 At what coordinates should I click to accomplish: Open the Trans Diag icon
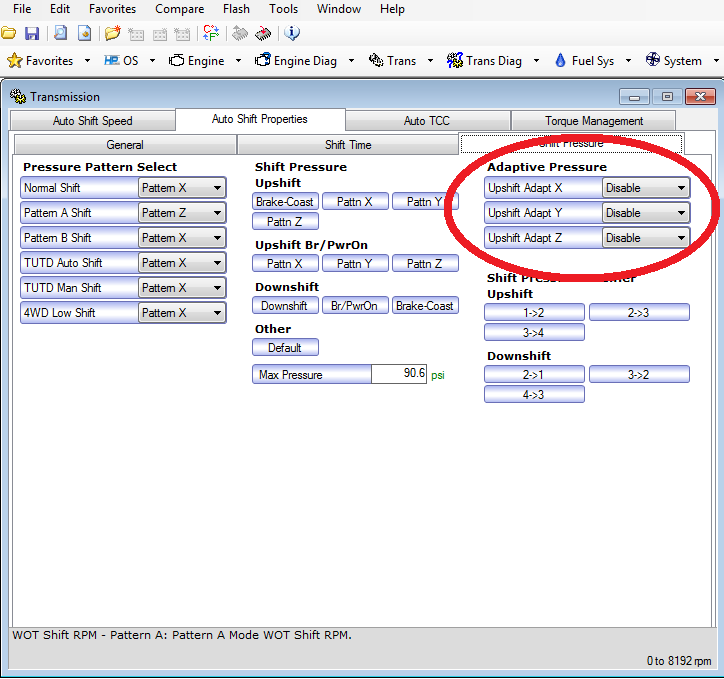[x=455, y=60]
